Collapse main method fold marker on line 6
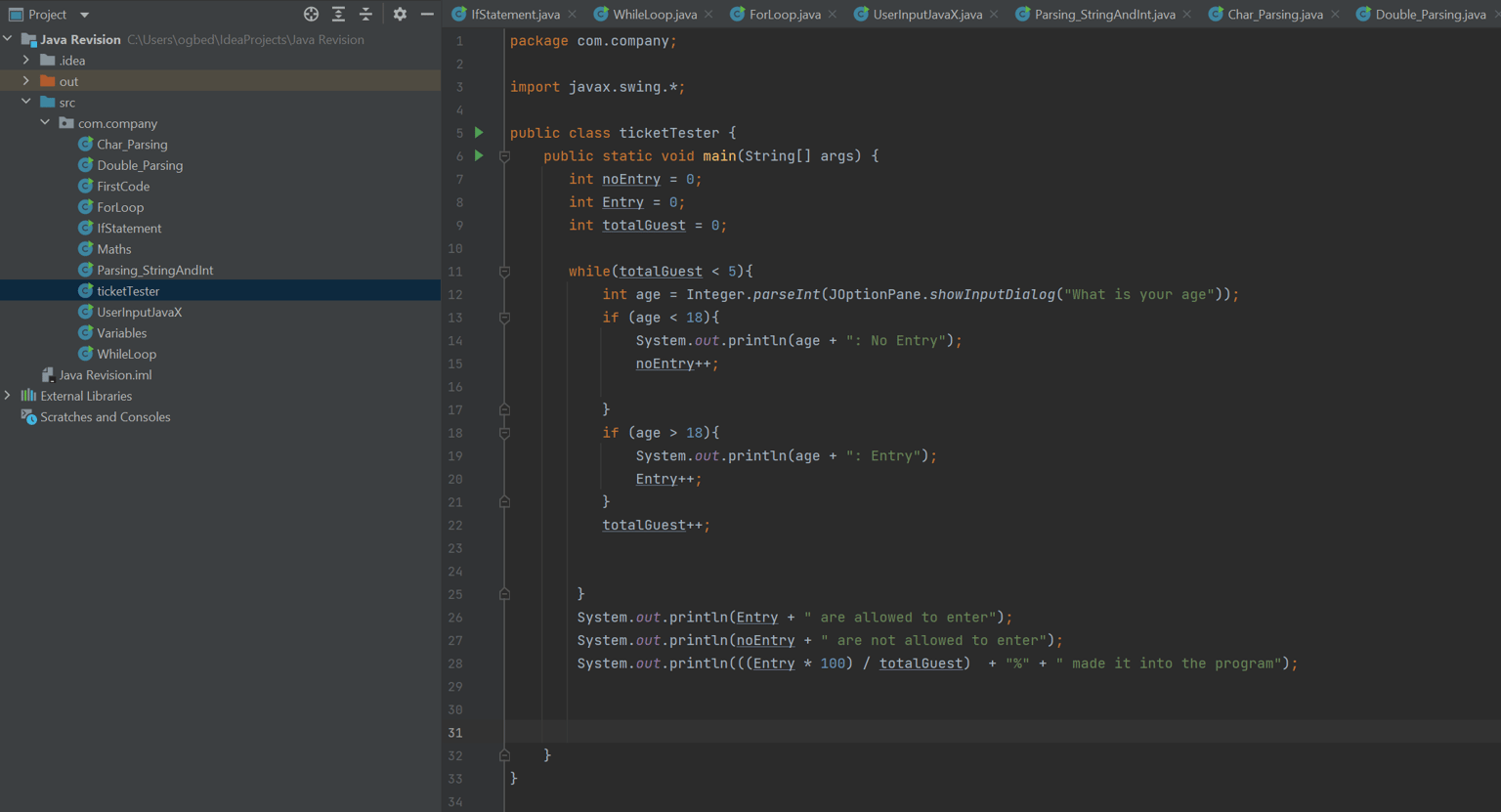The width and height of the screenshot is (1501, 812). click(x=504, y=156)
